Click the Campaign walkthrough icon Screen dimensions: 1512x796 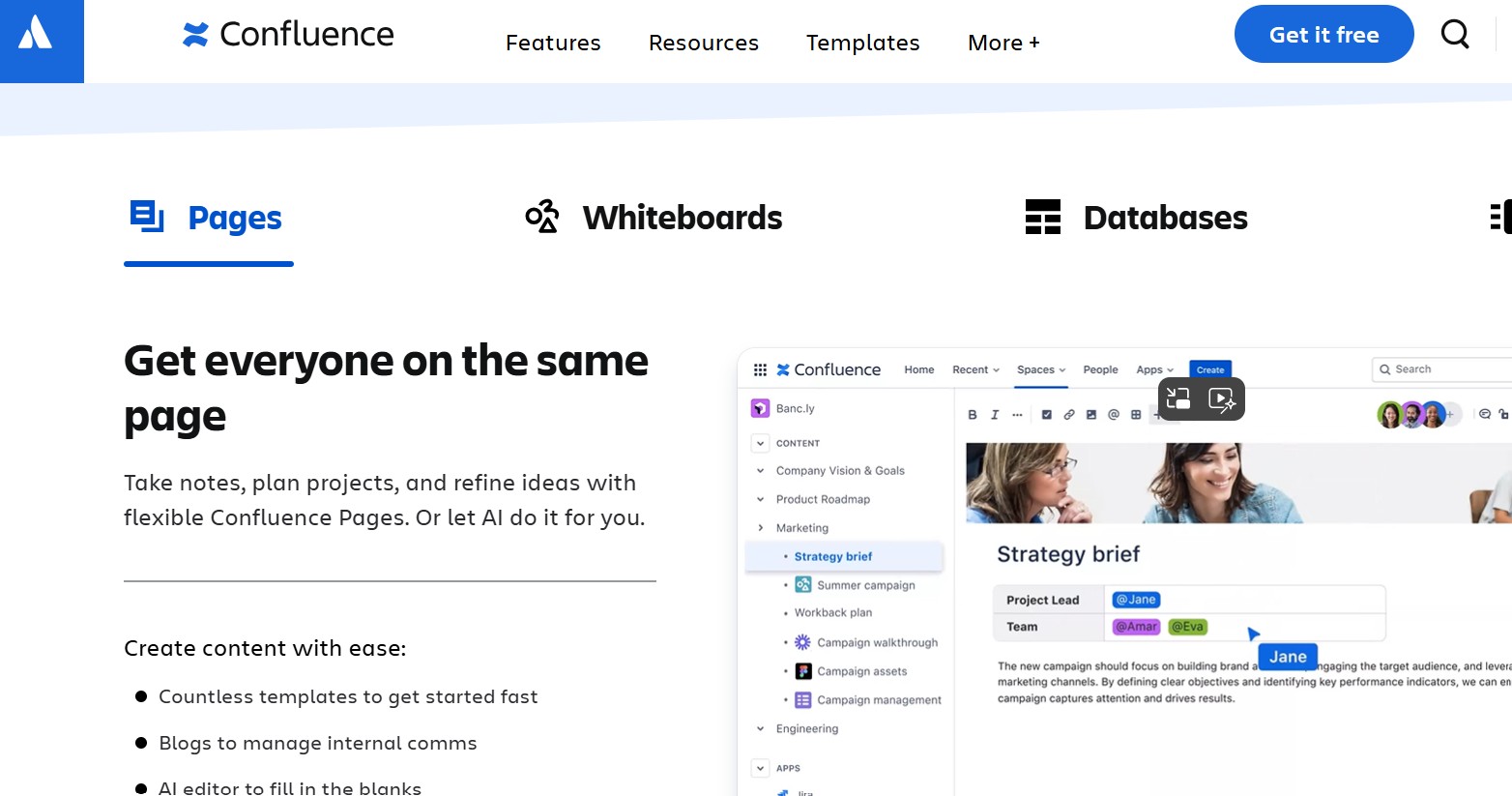click(x=803, y=642)
